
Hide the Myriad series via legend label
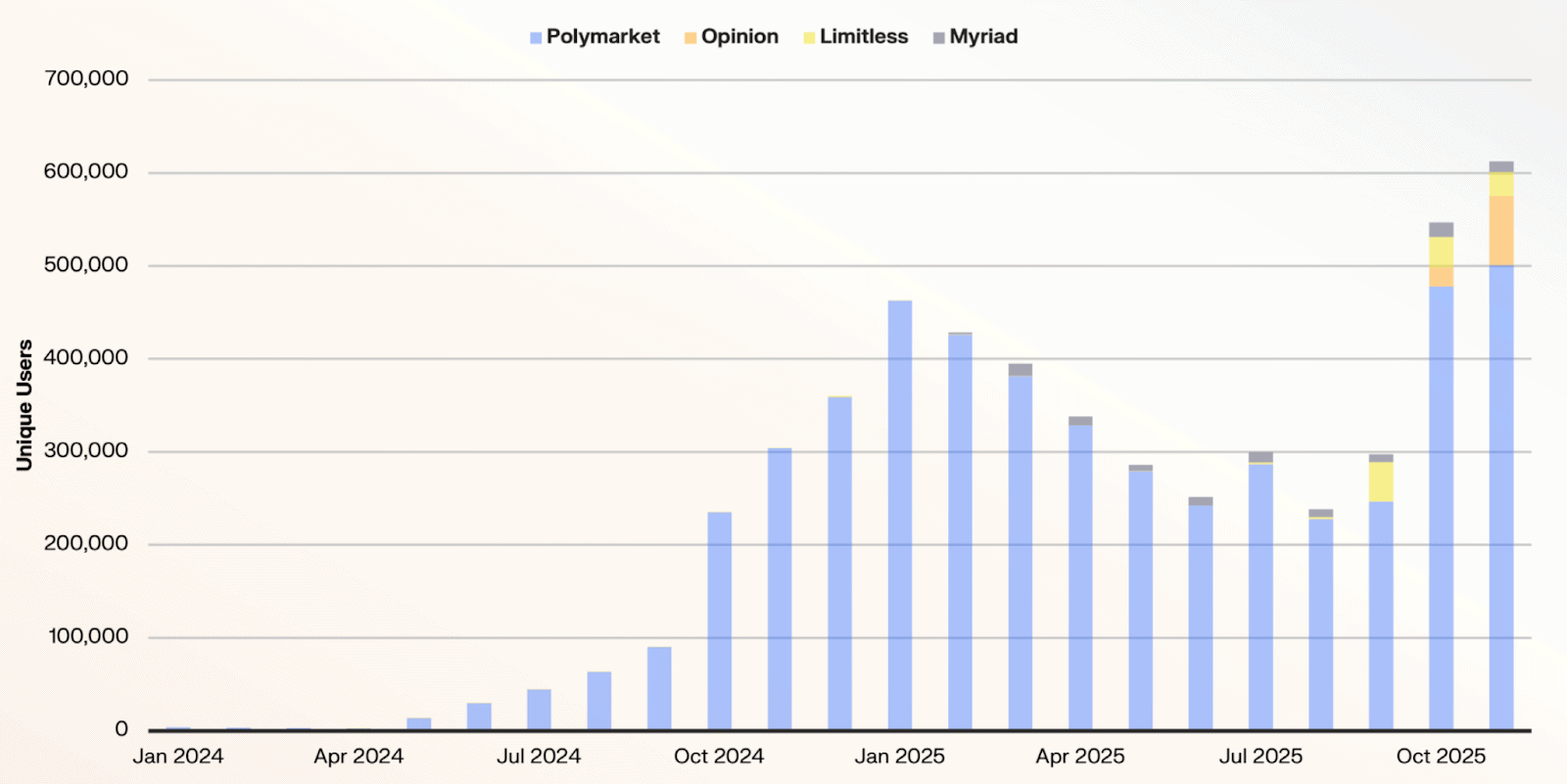coord(983,37)
